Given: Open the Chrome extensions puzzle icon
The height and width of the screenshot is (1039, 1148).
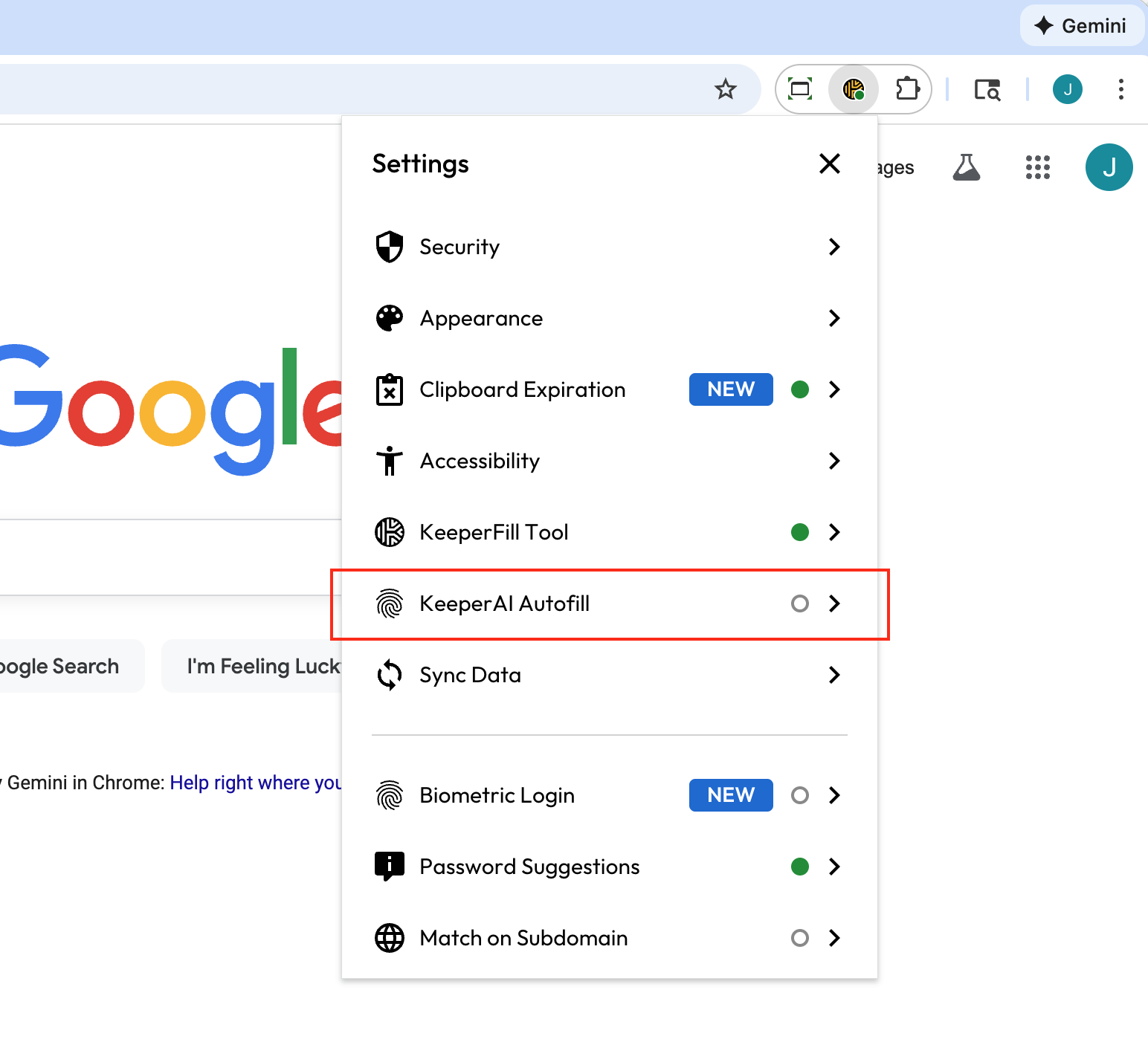Looking at the screenshot, I should [907, 90].
